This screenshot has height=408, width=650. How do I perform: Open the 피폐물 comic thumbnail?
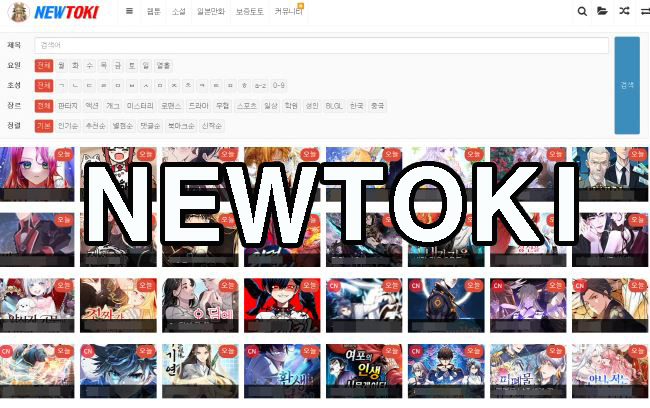(x=528, y=371)
